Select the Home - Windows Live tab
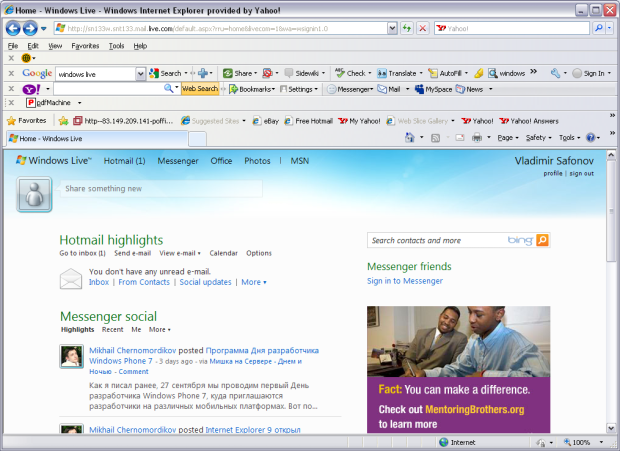 coord(97,138)
